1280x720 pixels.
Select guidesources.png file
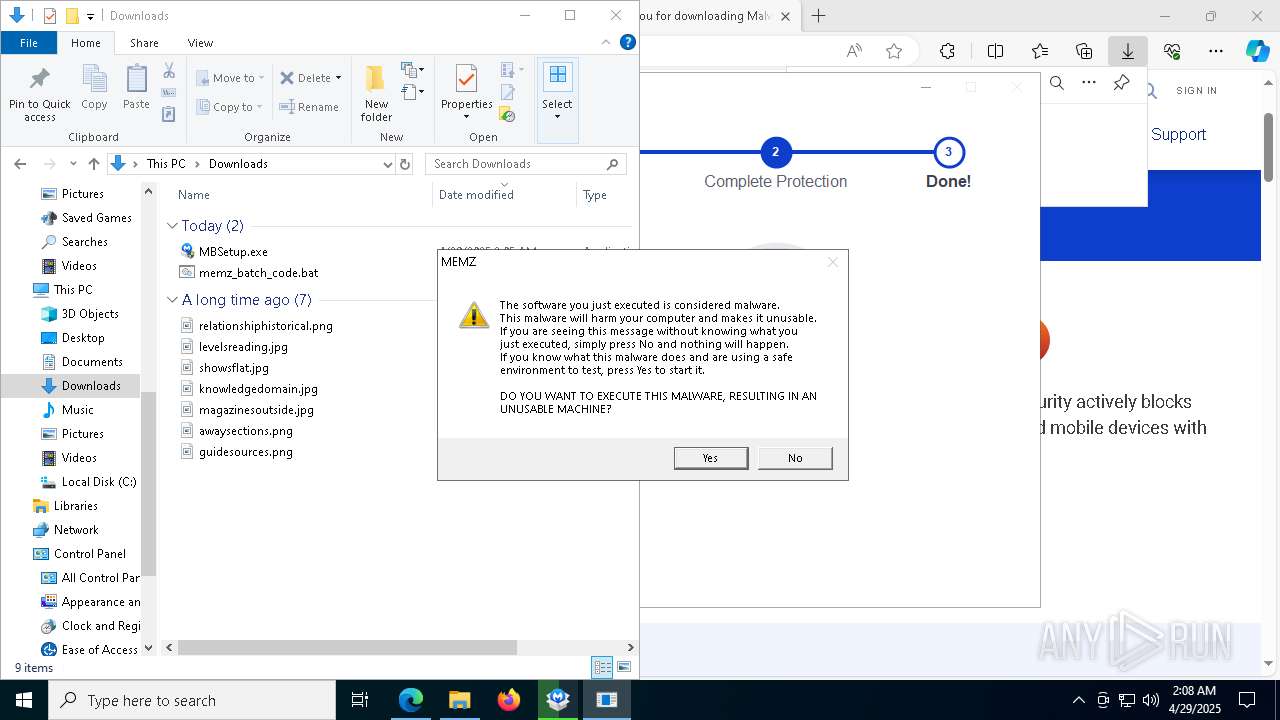[x=245, y=452]
